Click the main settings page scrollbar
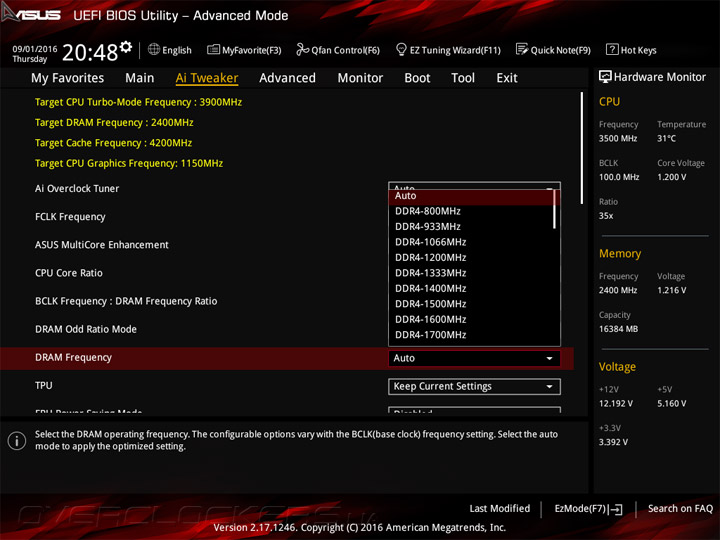The height and width of the screenshot is (540, 720). [582, 148]
